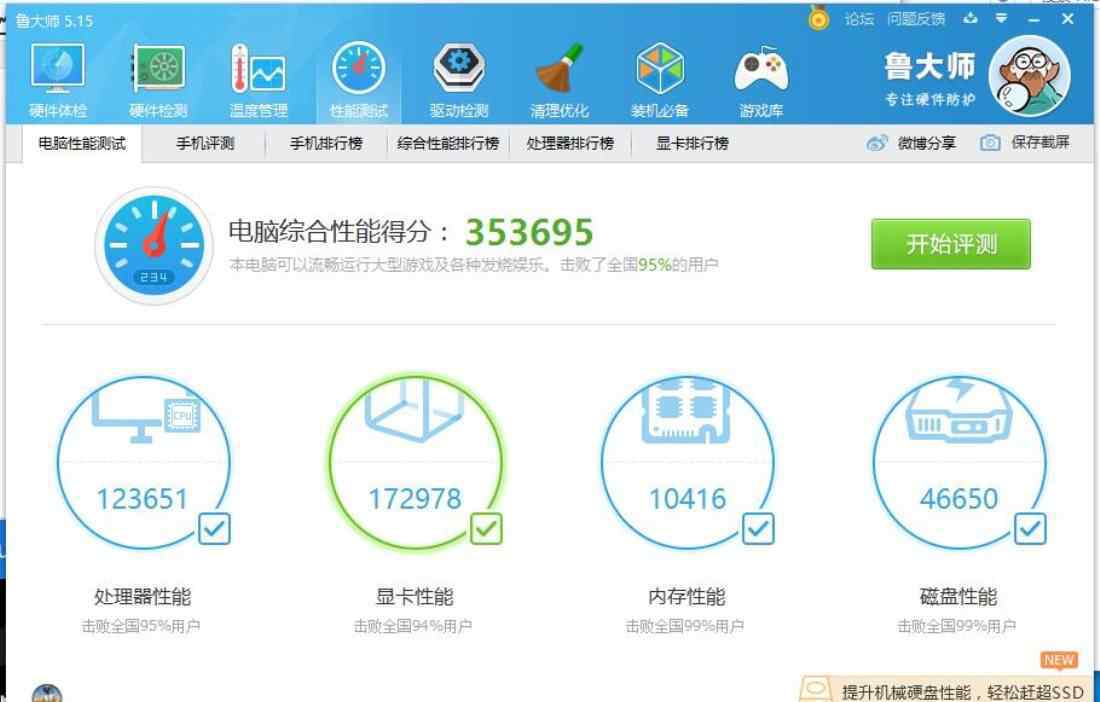The width and height of the screenshot is (1100, 702).
Task: Click the 磁盘性能 label
Action: pos(959,597)
